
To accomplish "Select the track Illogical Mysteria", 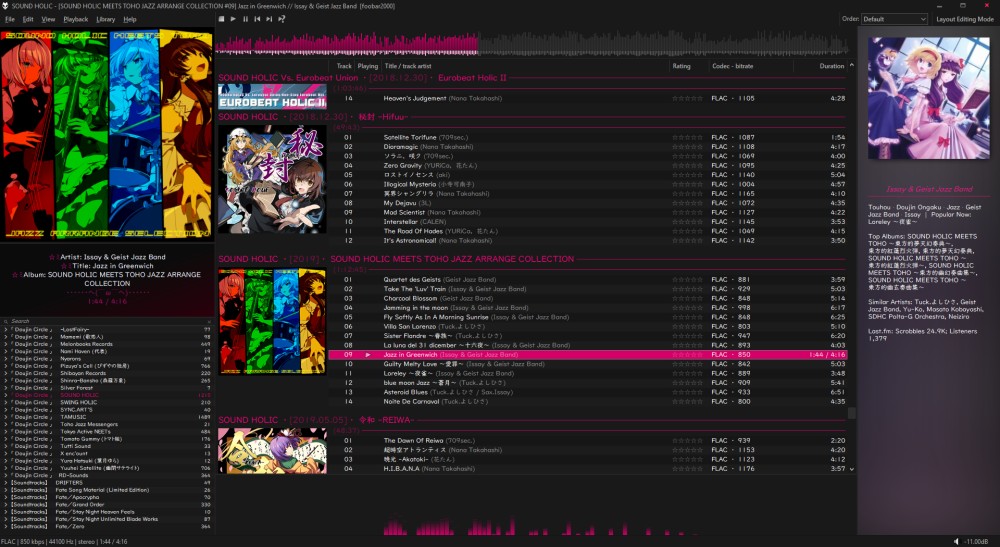I will [588, 185].
